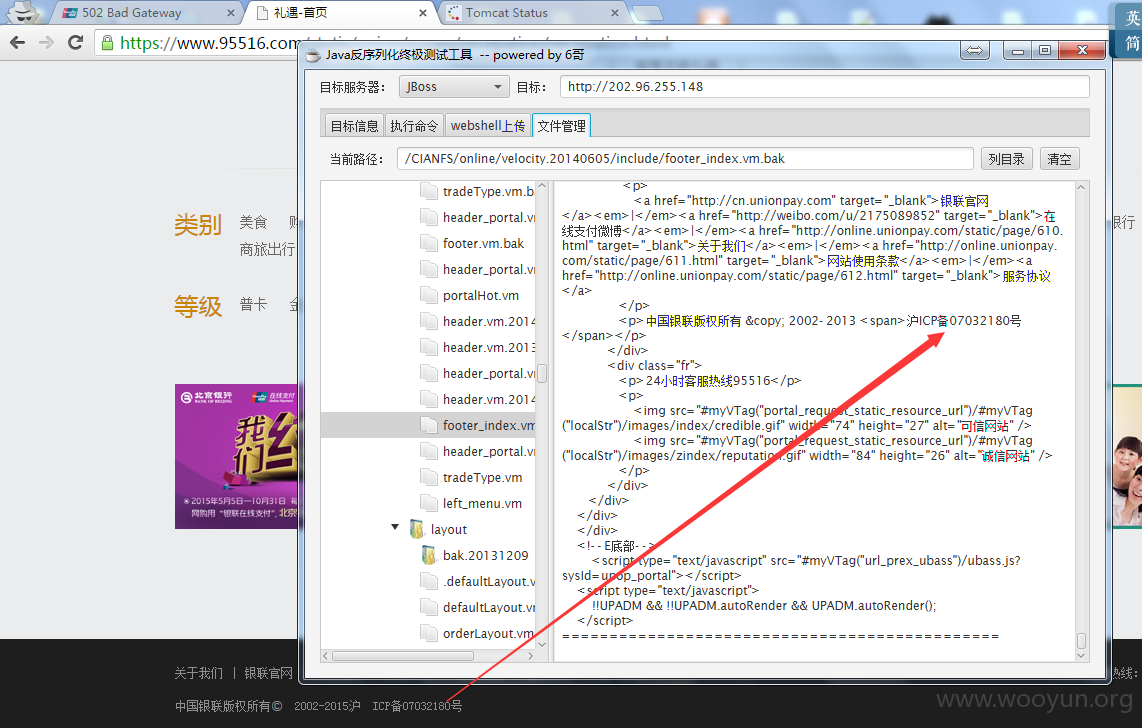Switch to 礼遇-首页 tab
Image resolution: width=1142 pixels, height=728 pixels.
(x=340, y=13)
